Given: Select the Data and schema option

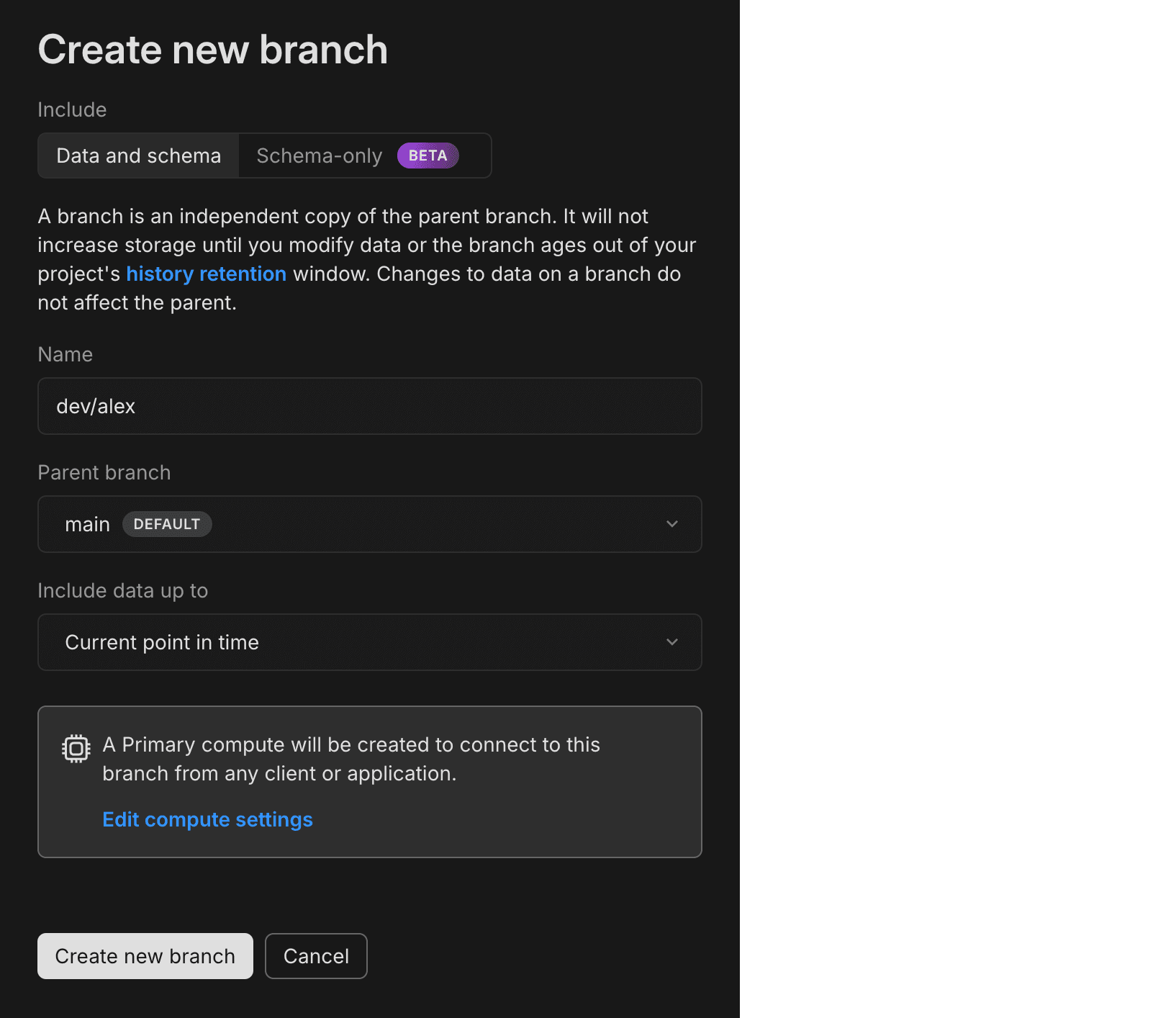Looking at the screenshot, I should [x=137, y=155].
